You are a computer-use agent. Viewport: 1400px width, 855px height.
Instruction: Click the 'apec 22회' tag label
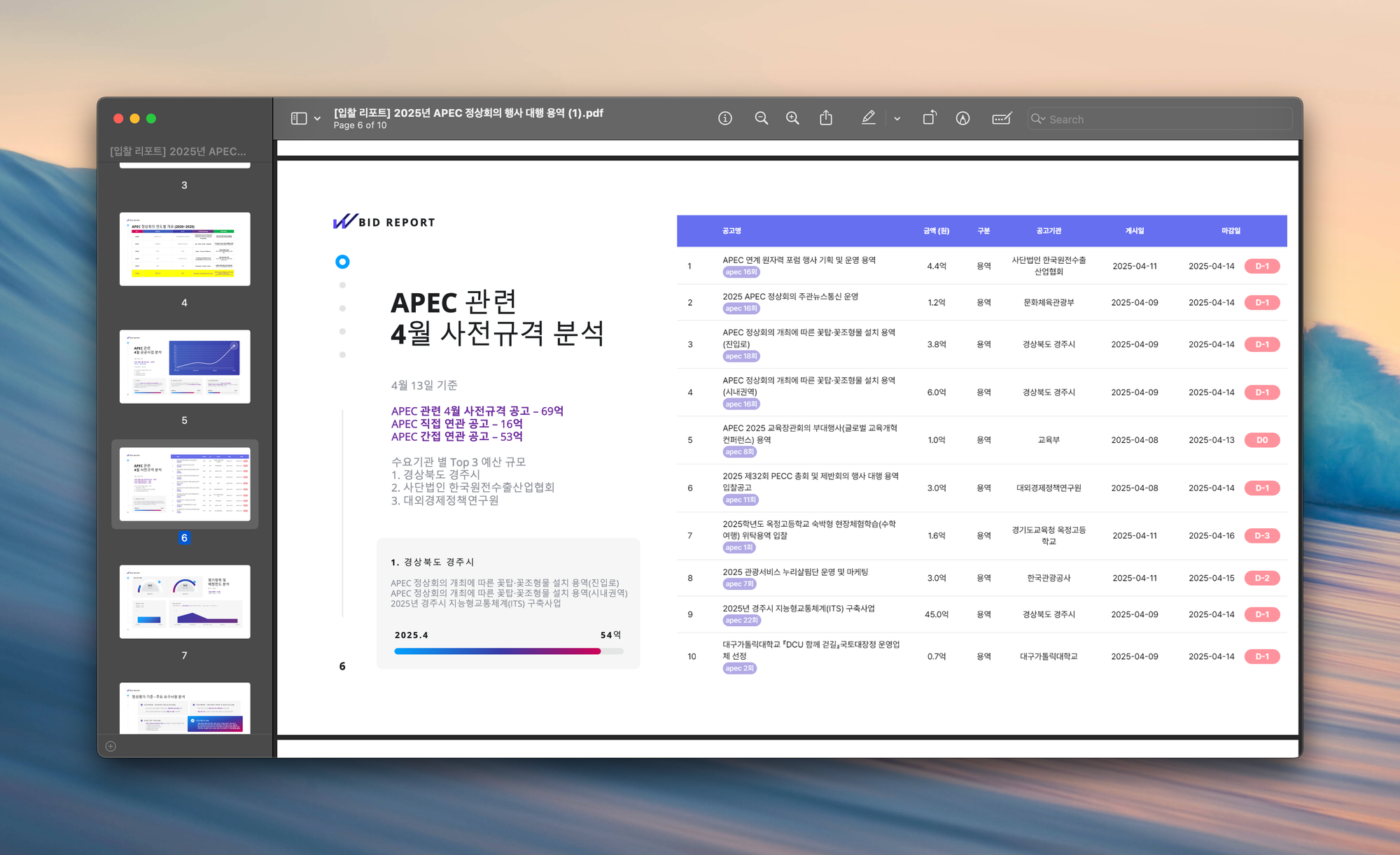[x=741, y=621]
